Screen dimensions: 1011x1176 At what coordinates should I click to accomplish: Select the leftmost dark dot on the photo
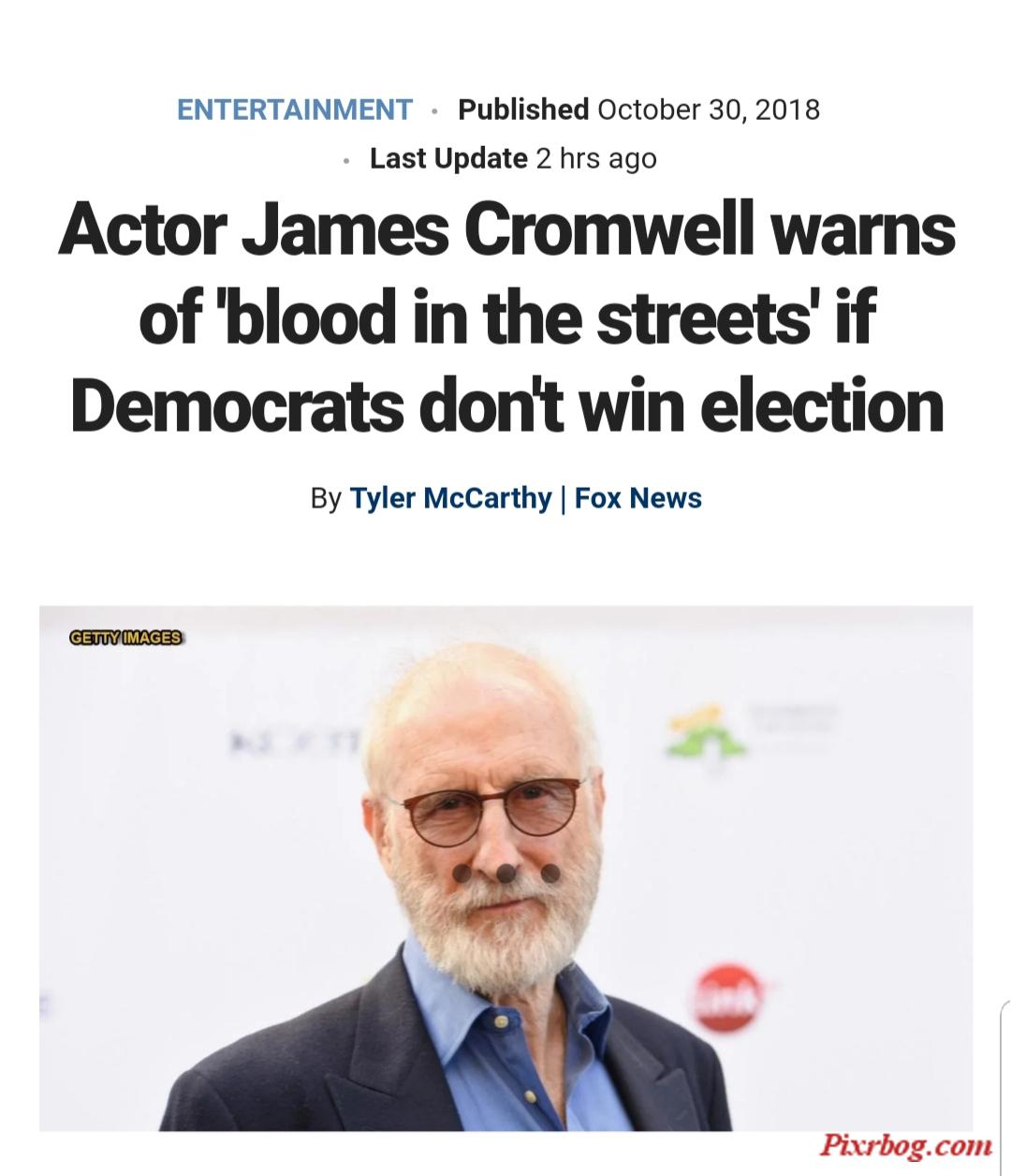coord(462,874)
